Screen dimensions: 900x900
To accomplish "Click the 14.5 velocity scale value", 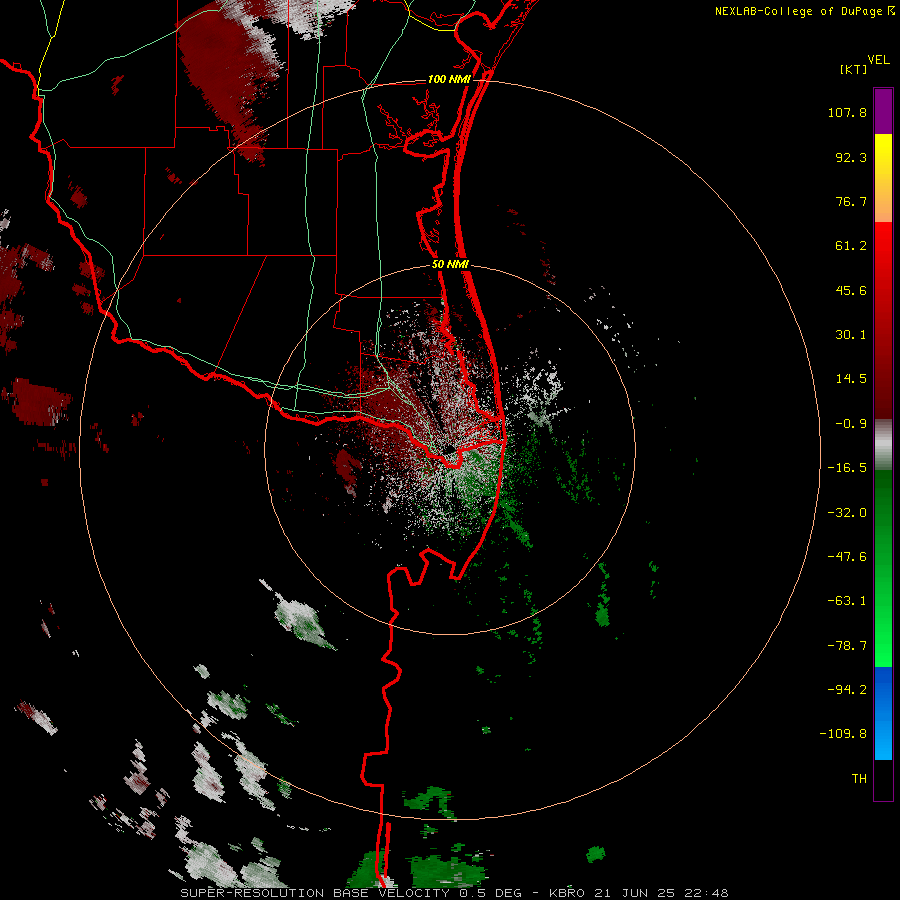I will pyautogui.click(x=851, y=379).
